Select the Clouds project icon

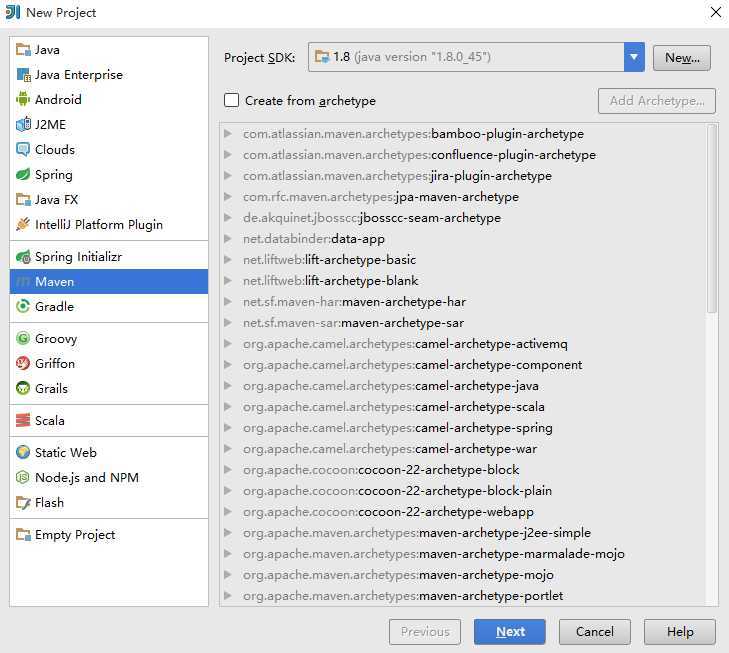24,150
